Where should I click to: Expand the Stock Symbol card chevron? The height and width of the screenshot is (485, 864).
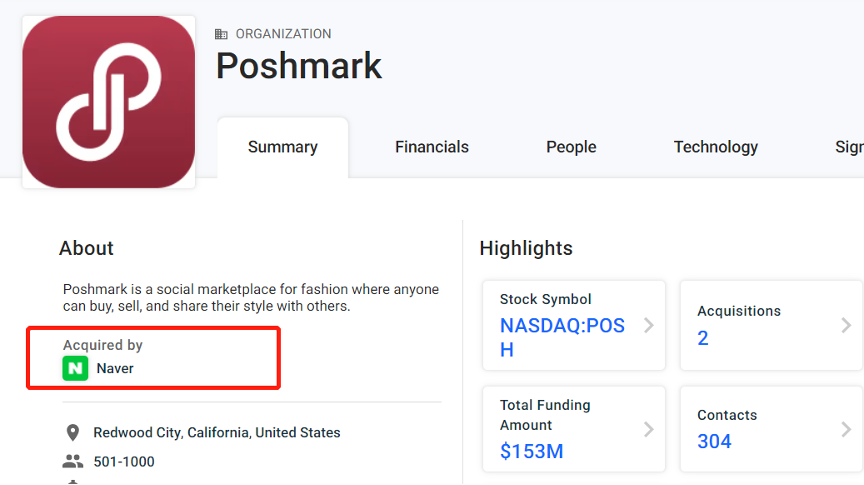point(649,326)
